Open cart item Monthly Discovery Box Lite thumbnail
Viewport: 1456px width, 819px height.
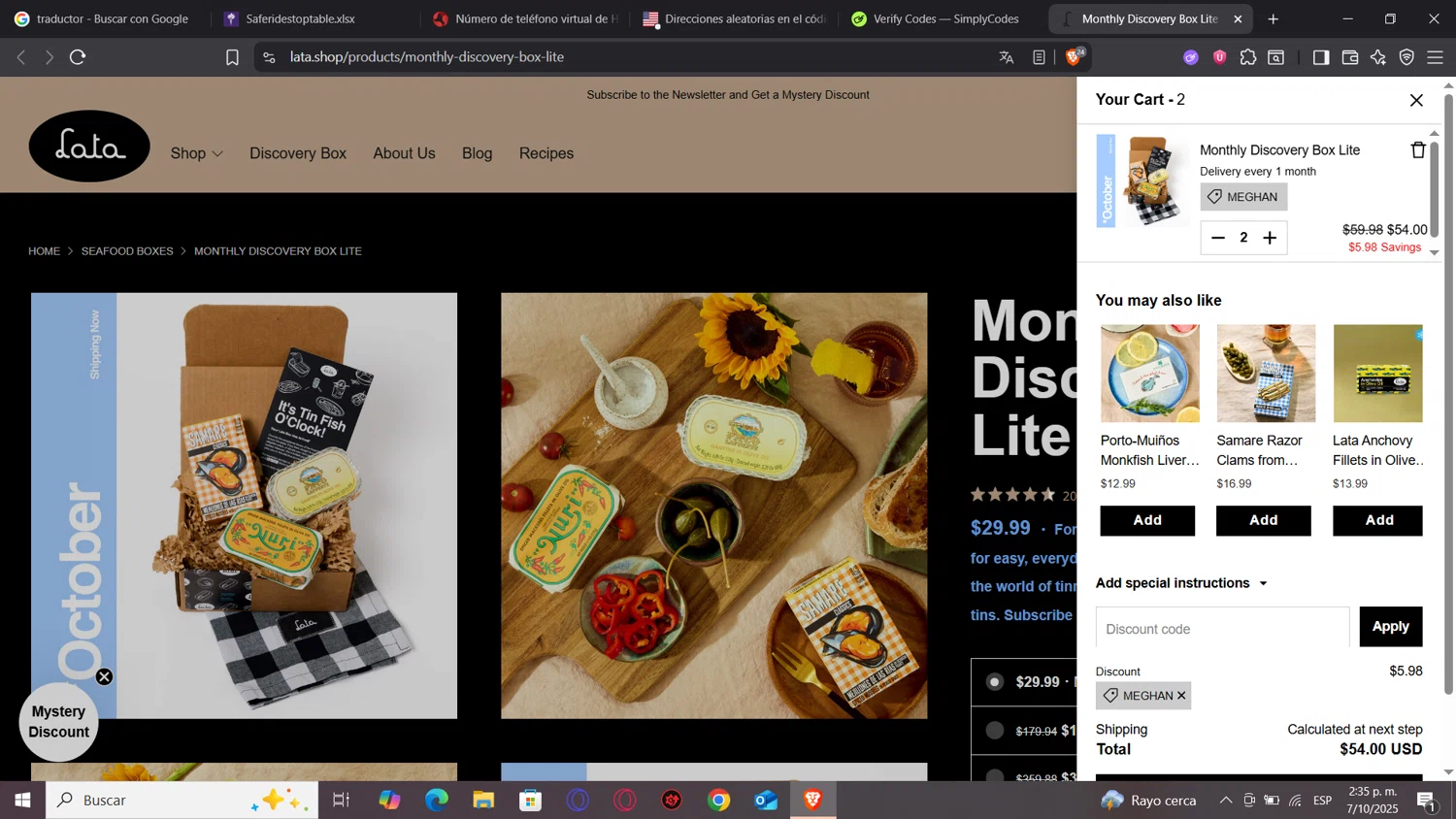[1142, 180]
